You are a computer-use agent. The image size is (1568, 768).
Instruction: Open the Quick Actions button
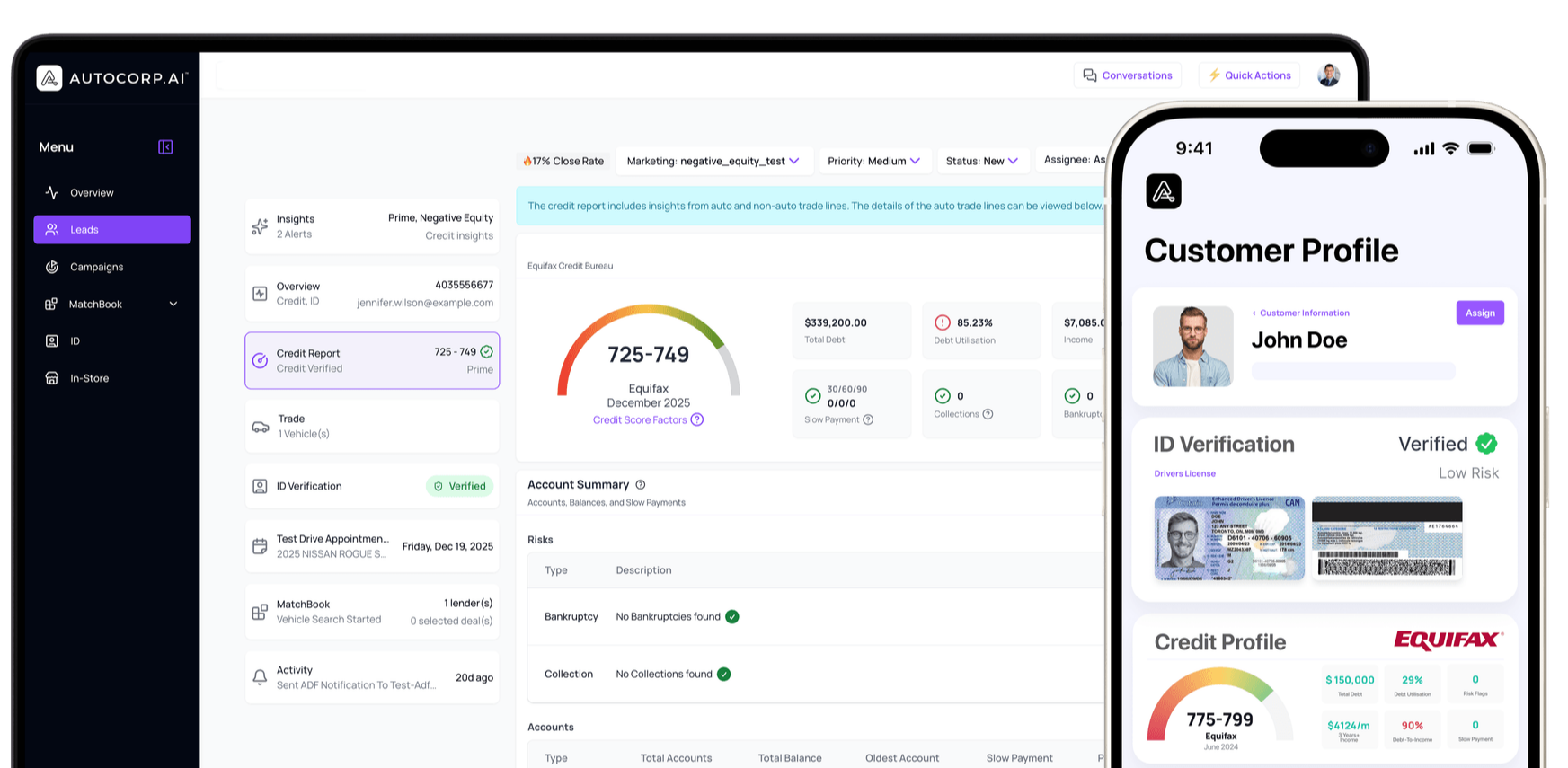tap(1249, 75)
